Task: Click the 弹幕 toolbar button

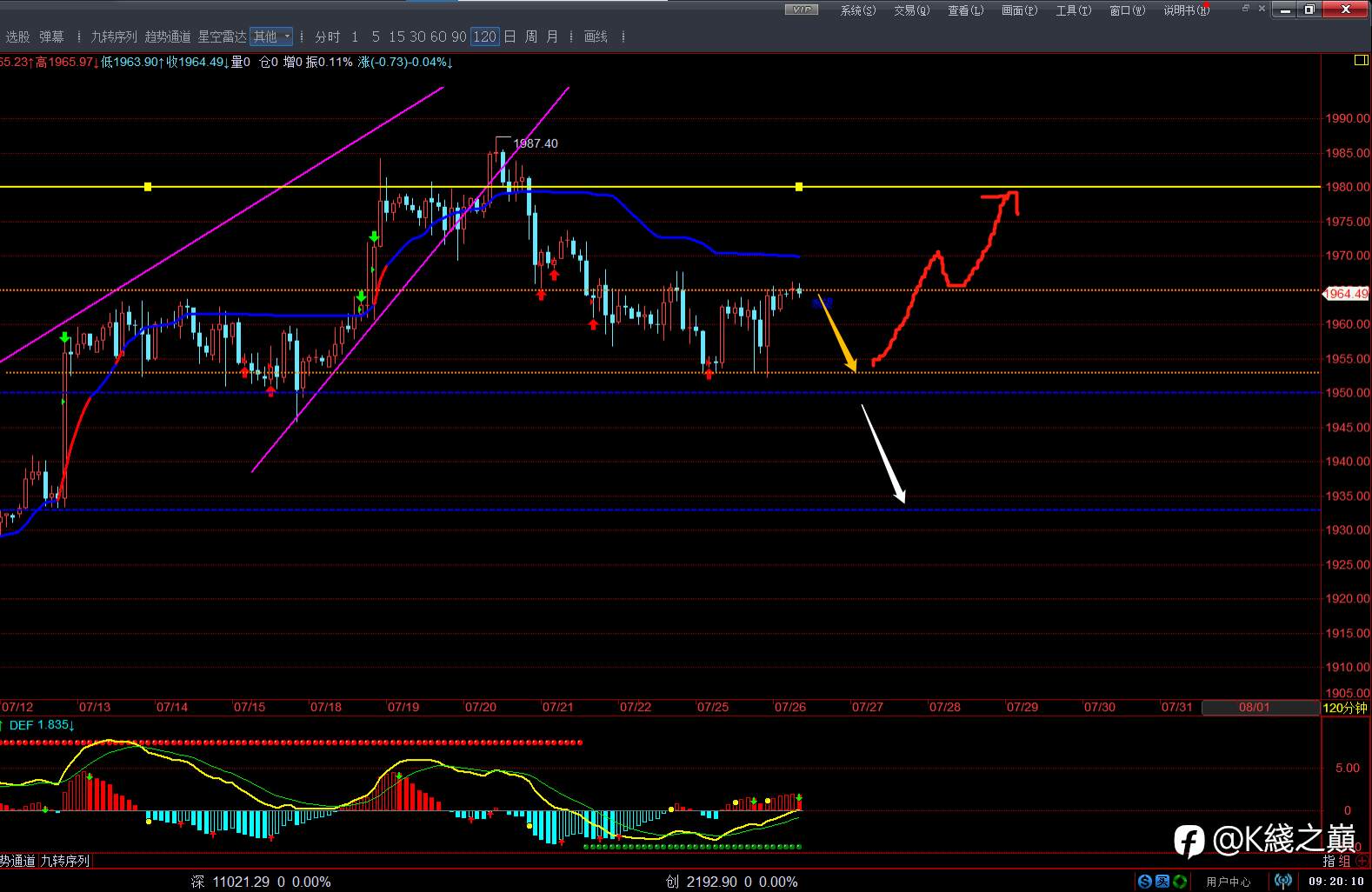Action: coord(51,37)
